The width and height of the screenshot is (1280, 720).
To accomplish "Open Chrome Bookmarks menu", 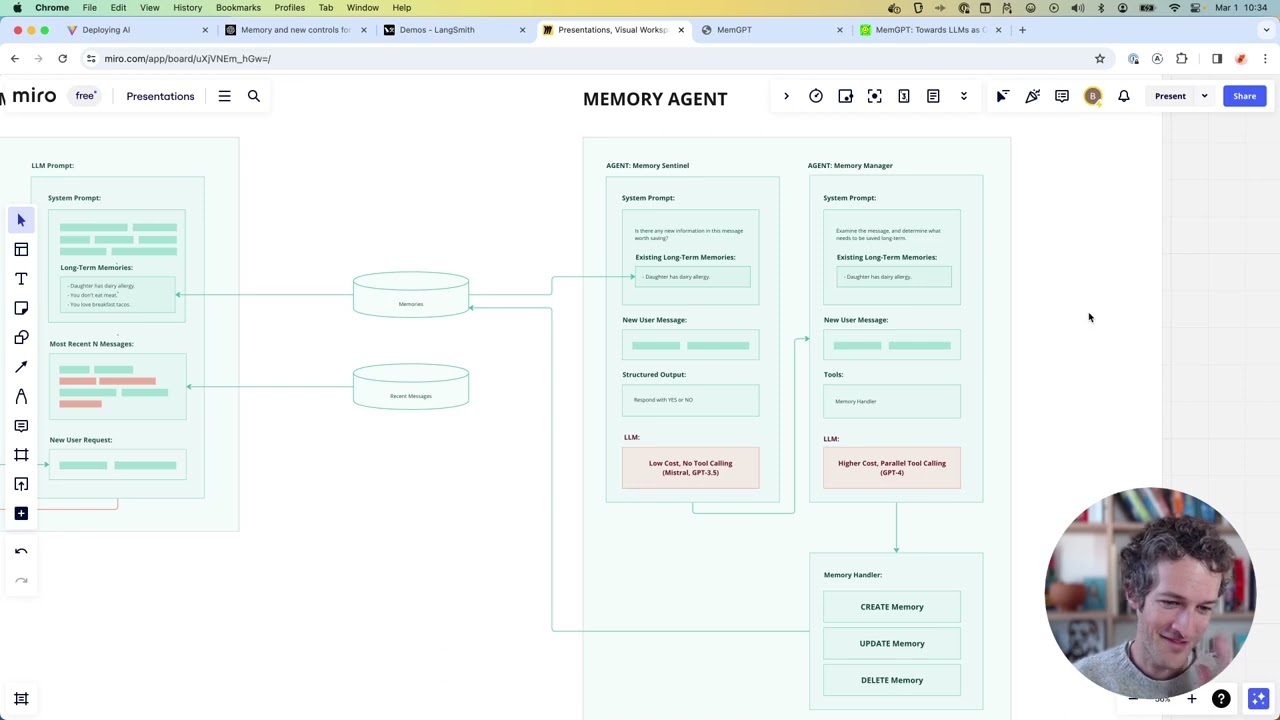I will (x=238, y=7).
